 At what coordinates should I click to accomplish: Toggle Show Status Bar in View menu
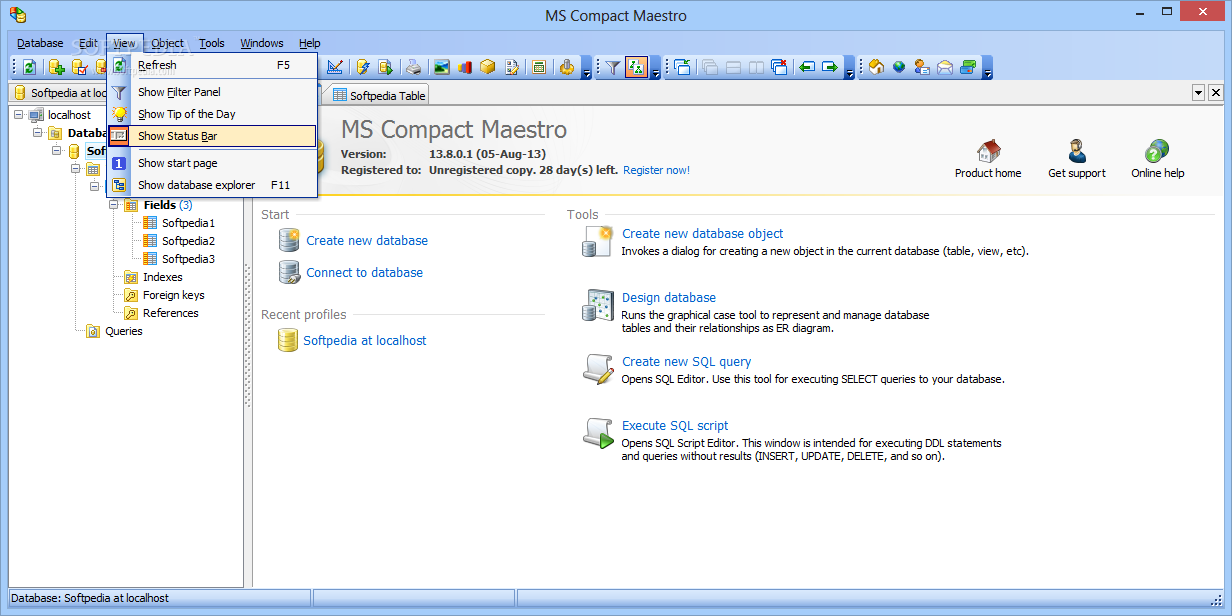pyautogui.click(x=212, y=136)
